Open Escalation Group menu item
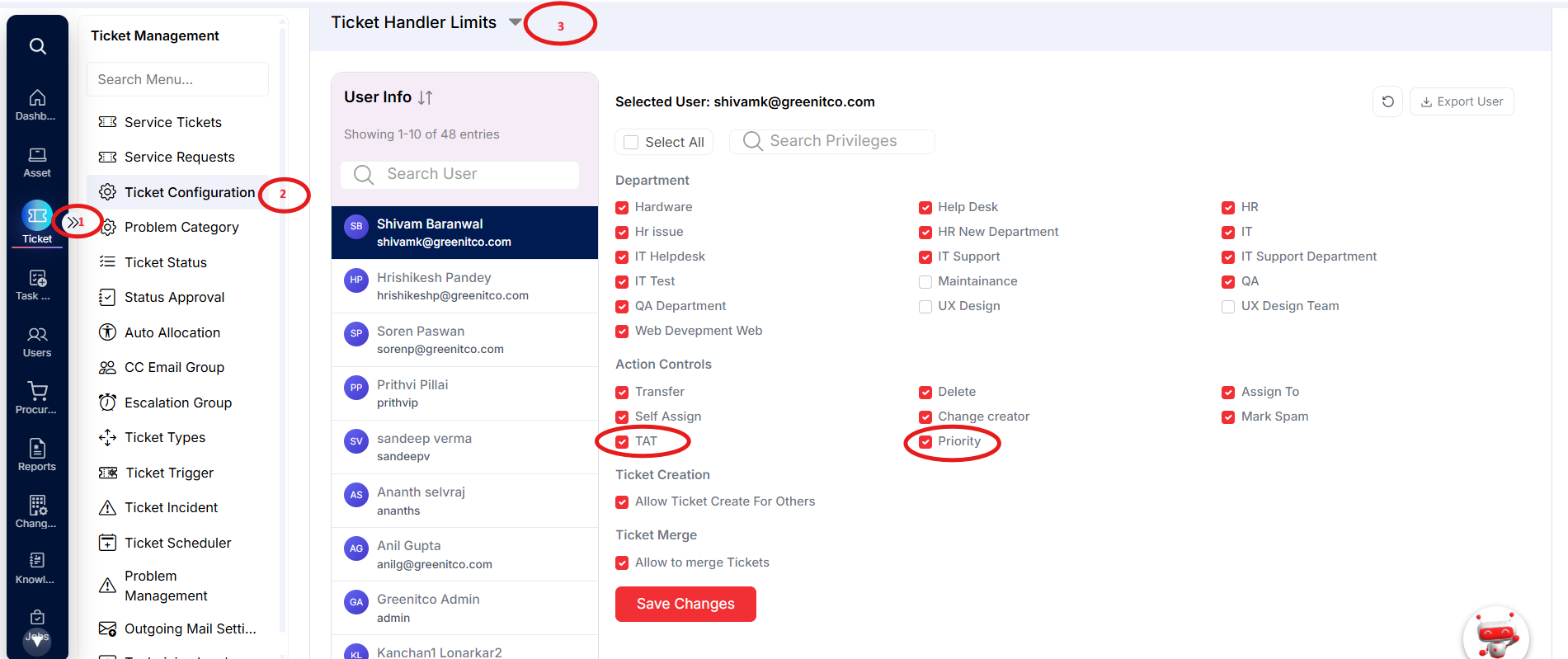This screenshot has height=659, width=1568. pyautogui.click(x=177, y=402)
